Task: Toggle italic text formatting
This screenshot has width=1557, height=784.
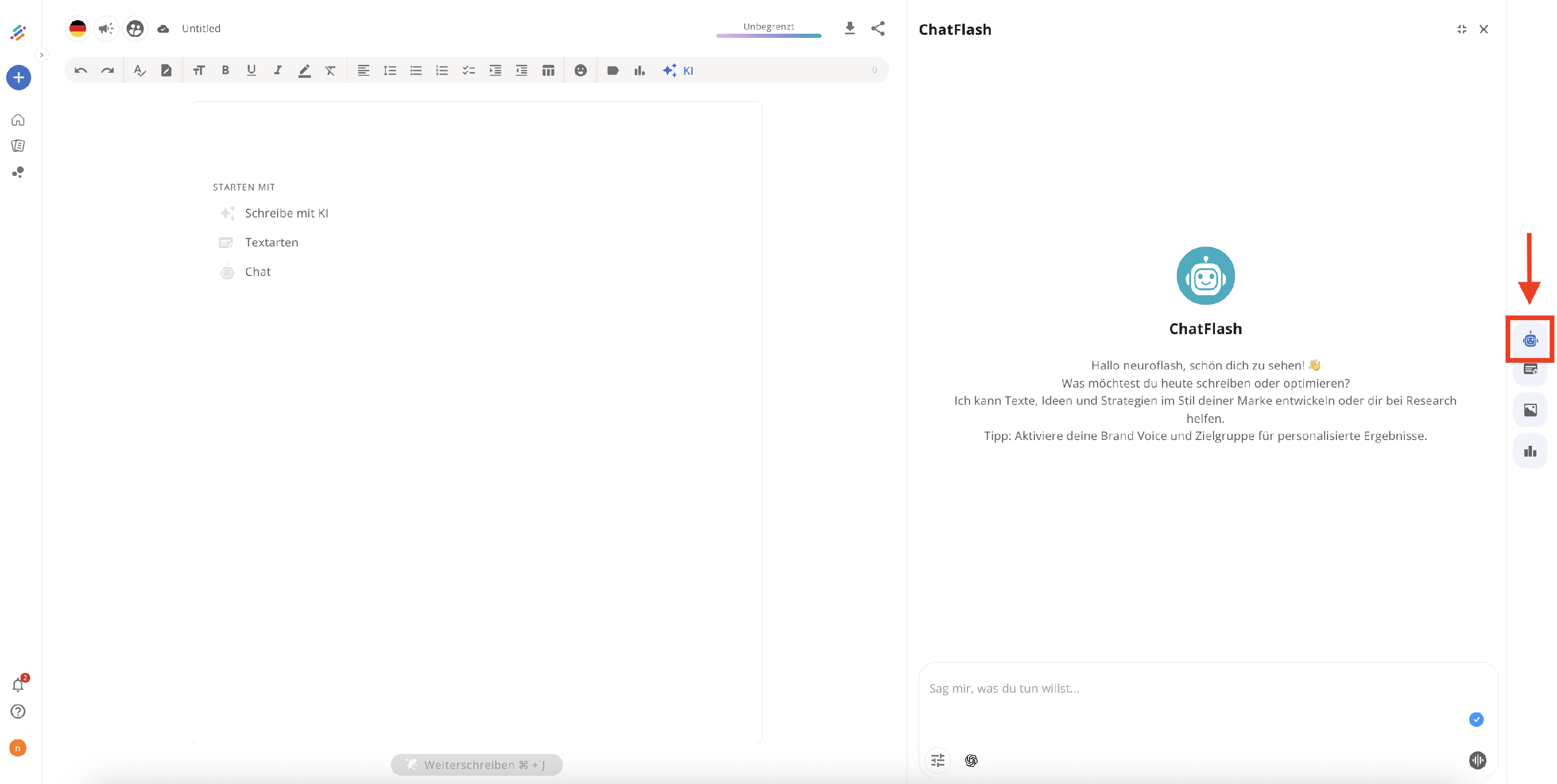Action: pyautogui.click(x=278, y=70)
